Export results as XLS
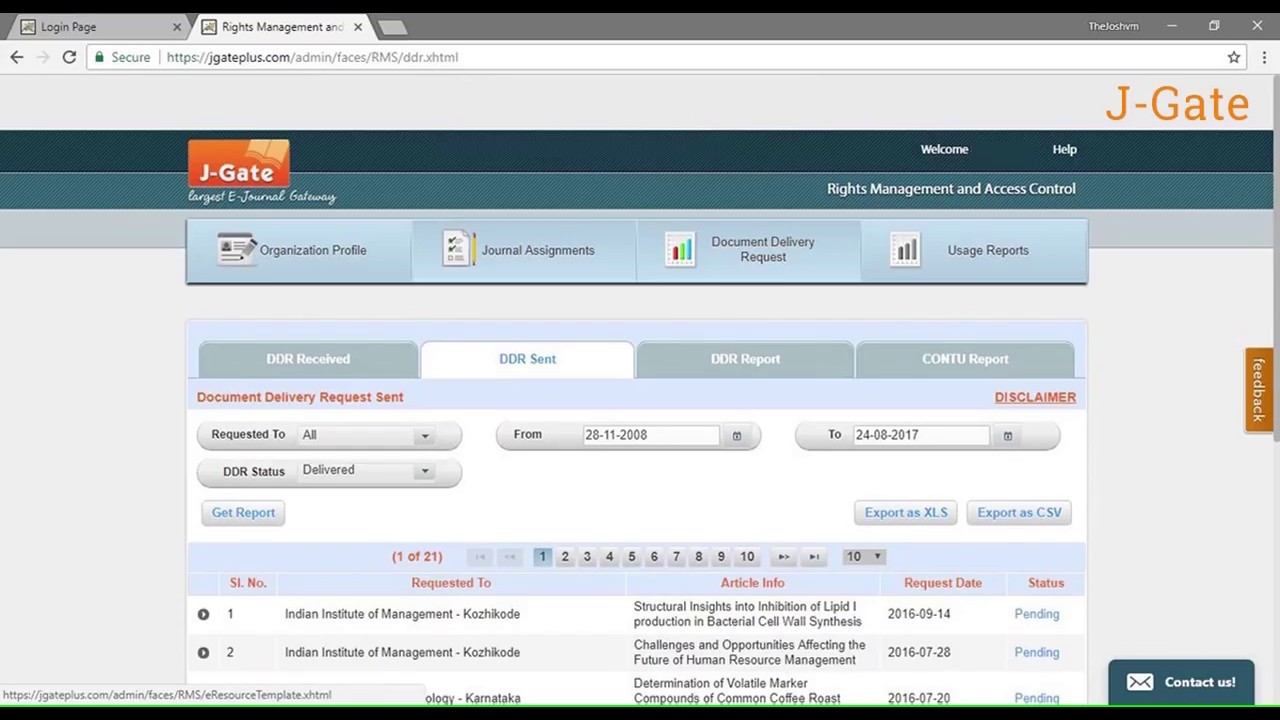 (x=906, y=513)
